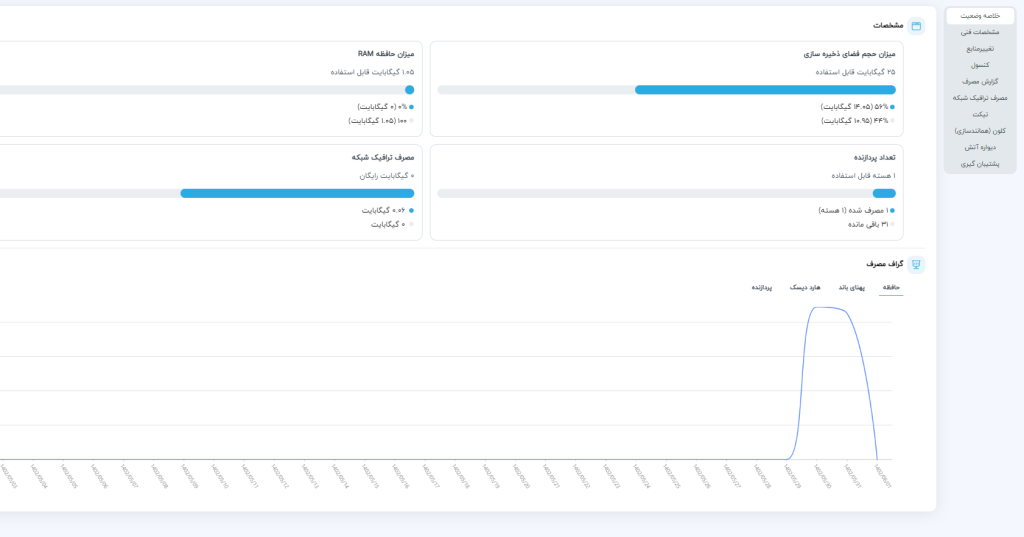
Task: Click the مشخصات section window icon
Action: (916, 25)
